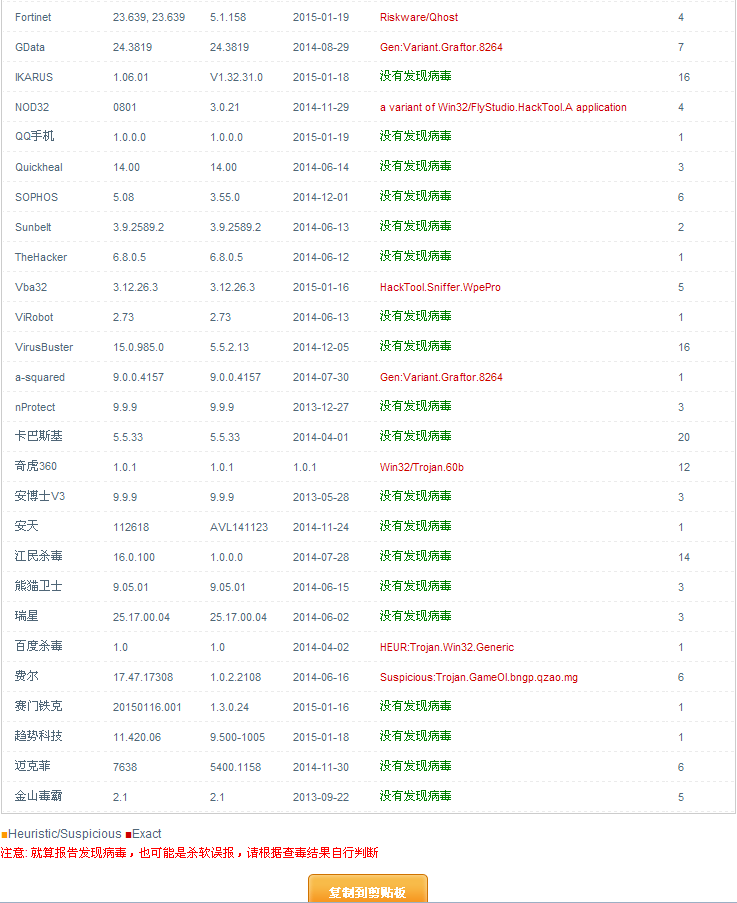Click the 安博士V3 engine name

(x=40, y=496)
